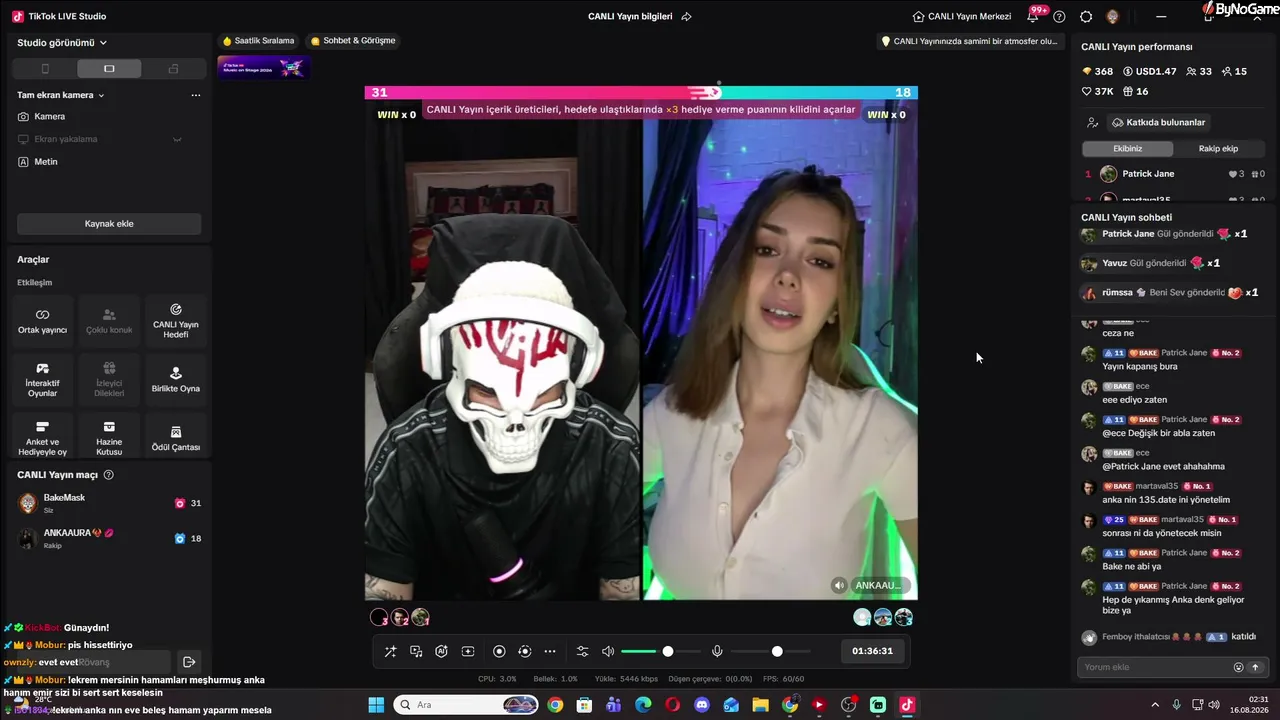Click the CANLI Yayın maçı help icon
Screen dimensions: 1280x720
109,475
